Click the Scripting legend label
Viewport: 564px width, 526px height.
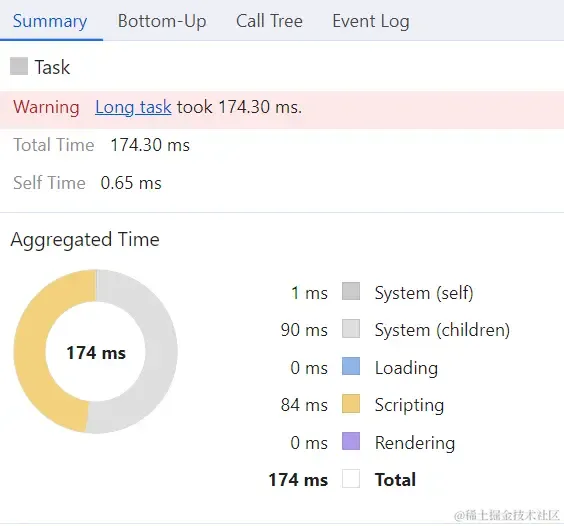pos(409,405)
